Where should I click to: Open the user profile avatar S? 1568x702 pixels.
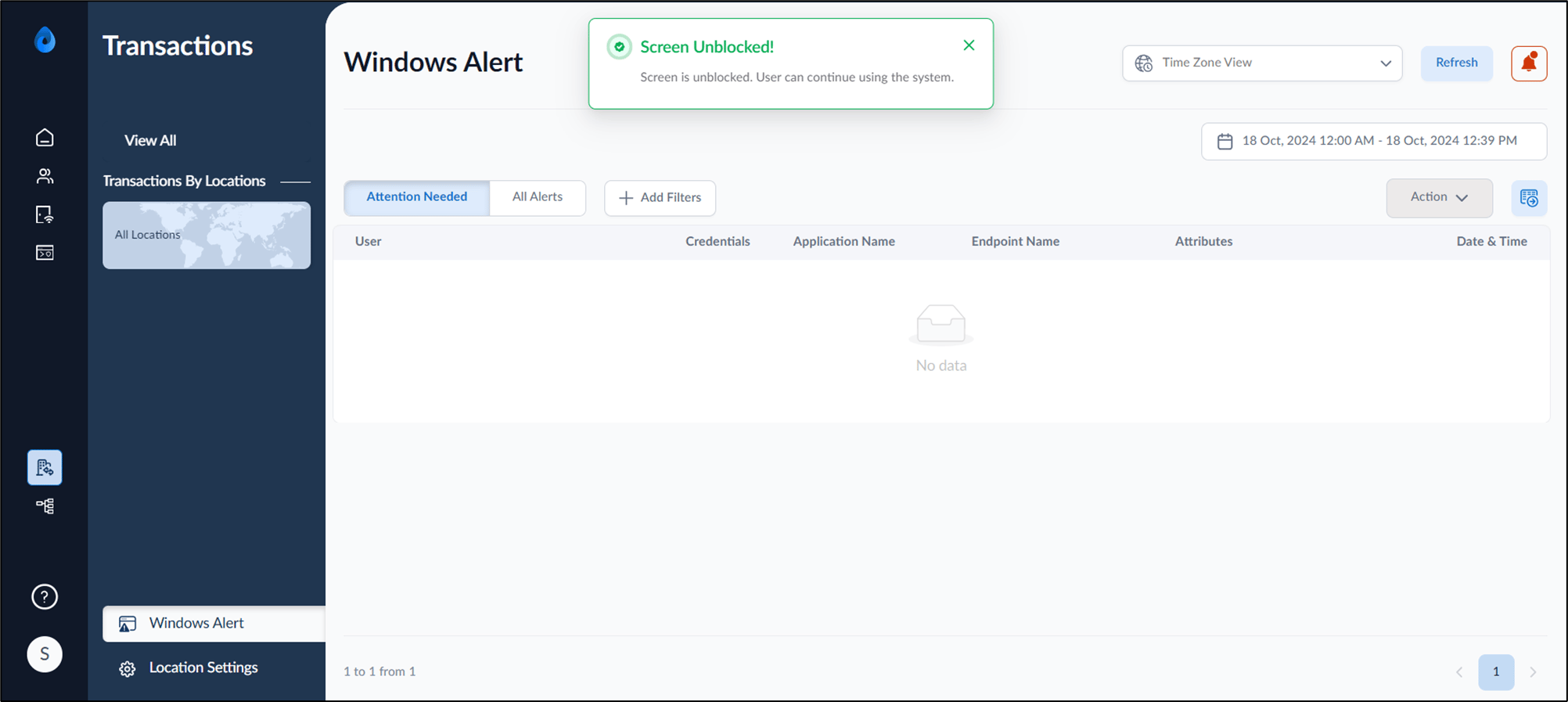[x=45, y=654]
